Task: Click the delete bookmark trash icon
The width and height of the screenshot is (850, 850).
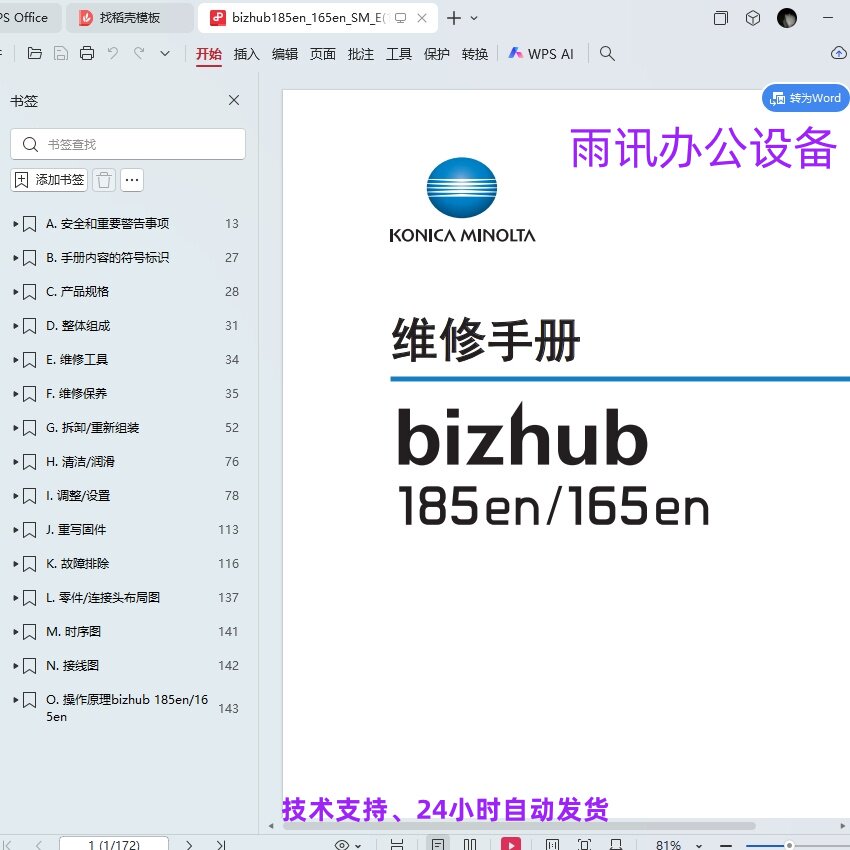Action: point(104,179)
